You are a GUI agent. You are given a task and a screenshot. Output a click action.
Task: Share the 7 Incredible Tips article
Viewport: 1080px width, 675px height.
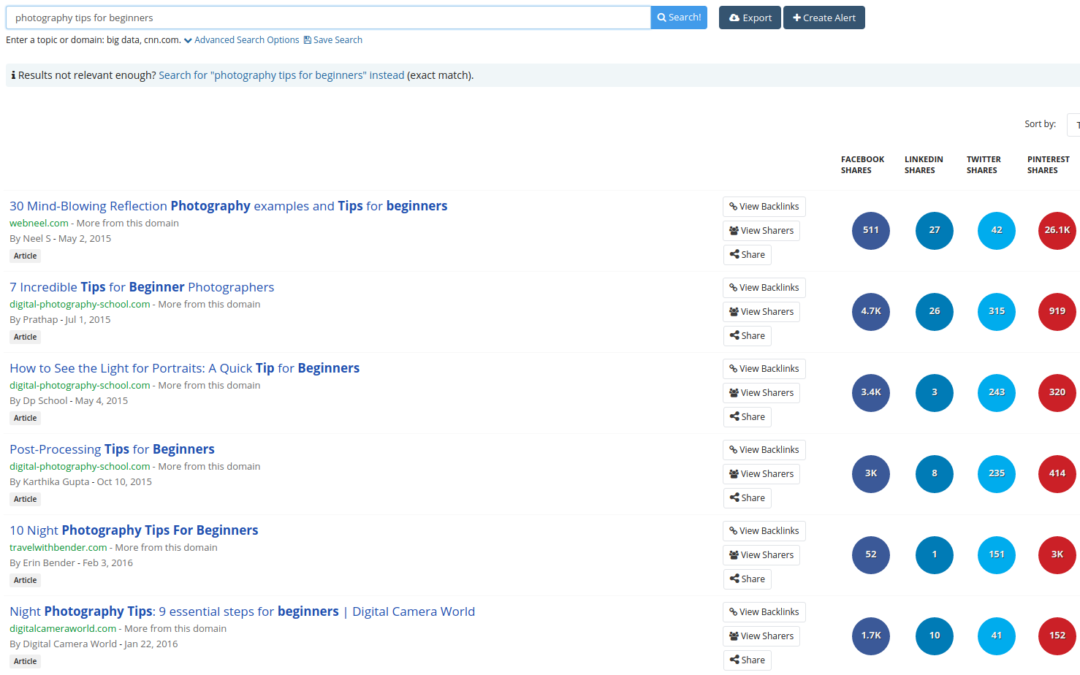(747, 336)
